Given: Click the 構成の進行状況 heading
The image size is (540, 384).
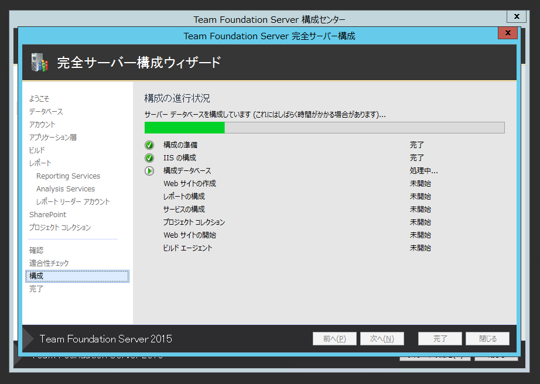Looking at the screenshot, I should click(177, 98).
